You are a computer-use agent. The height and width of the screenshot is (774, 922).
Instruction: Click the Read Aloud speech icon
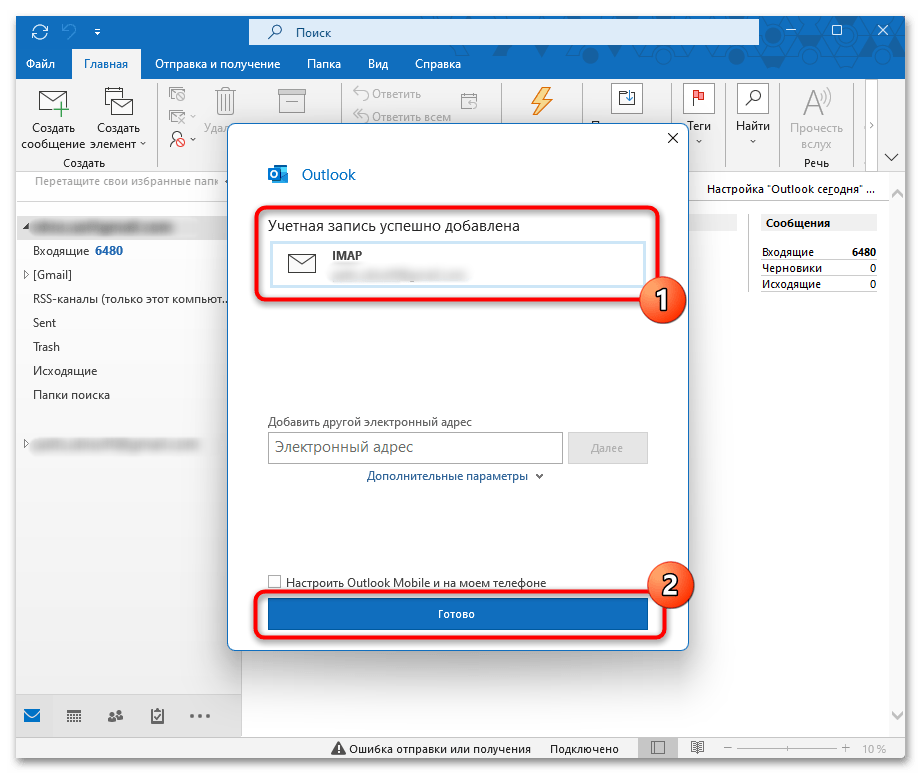816,103
